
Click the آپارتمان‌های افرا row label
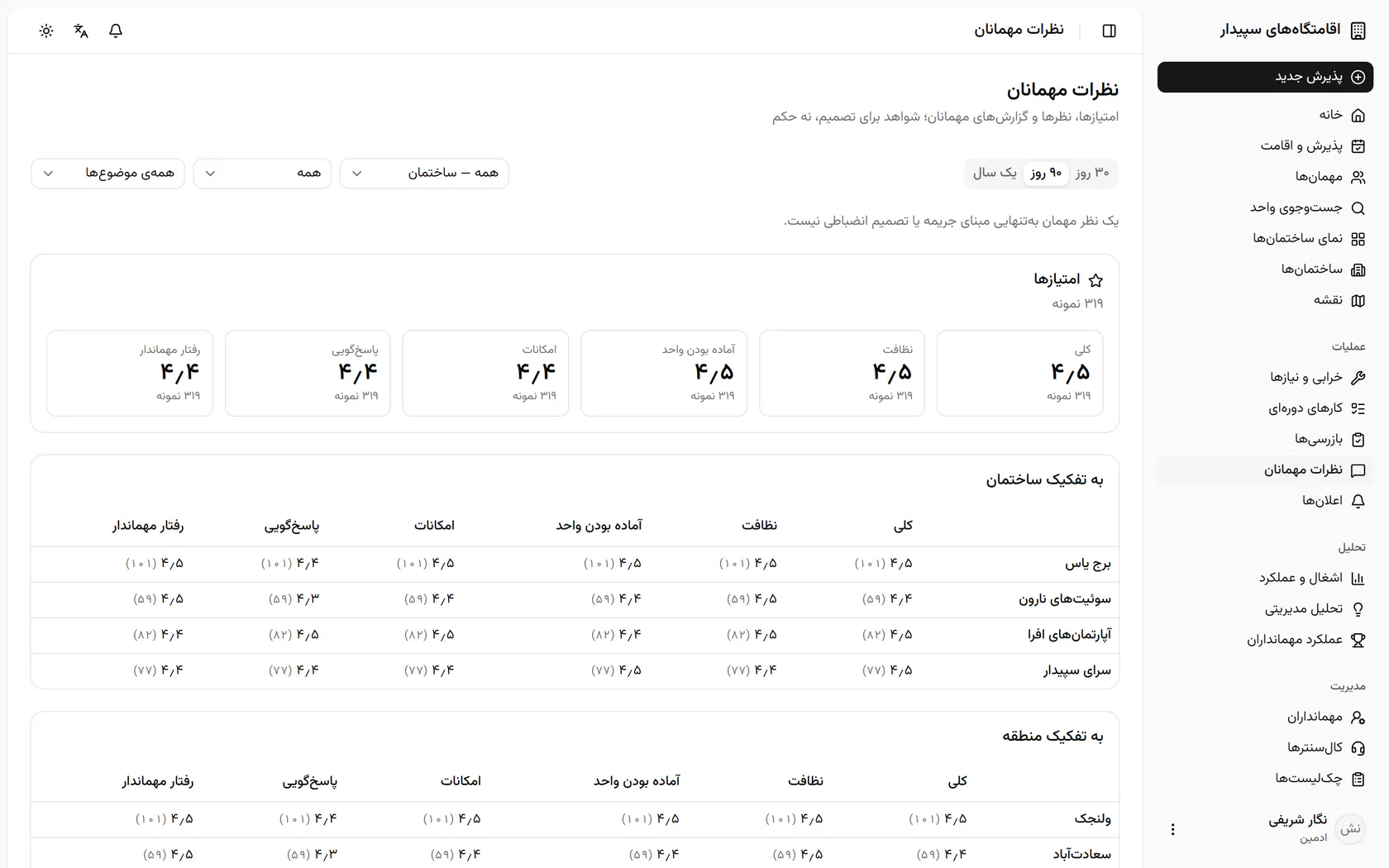(1069, 635)
